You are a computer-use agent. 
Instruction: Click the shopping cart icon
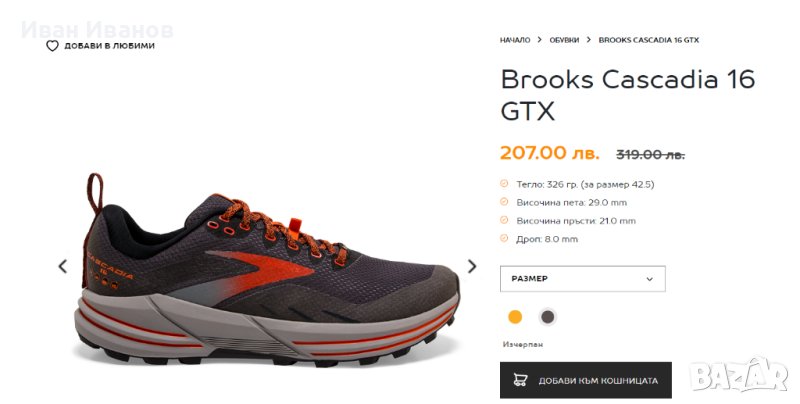[520, 380]
